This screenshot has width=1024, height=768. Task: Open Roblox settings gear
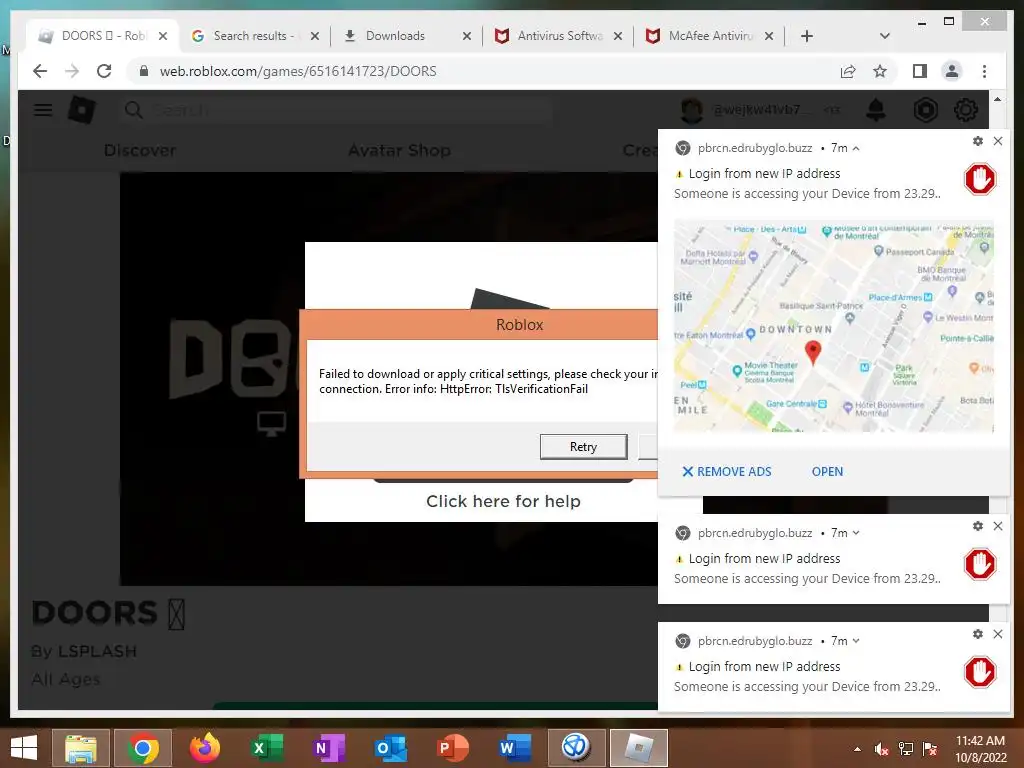(966, 110)
